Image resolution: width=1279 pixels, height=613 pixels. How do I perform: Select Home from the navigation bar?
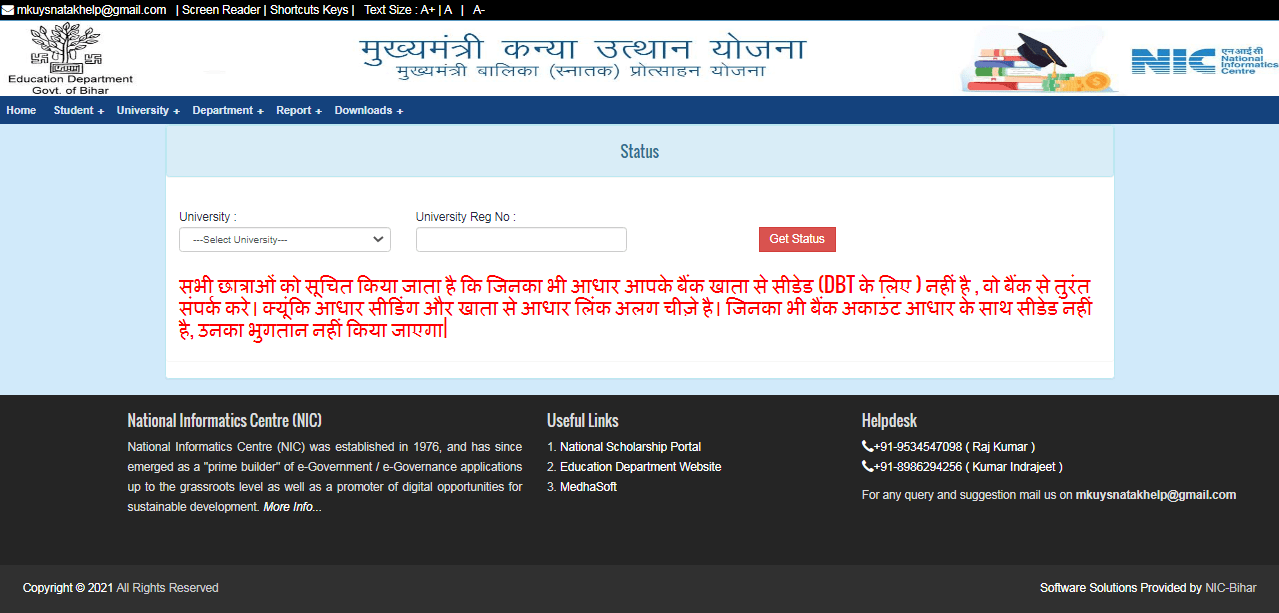(x=20, y=110)
